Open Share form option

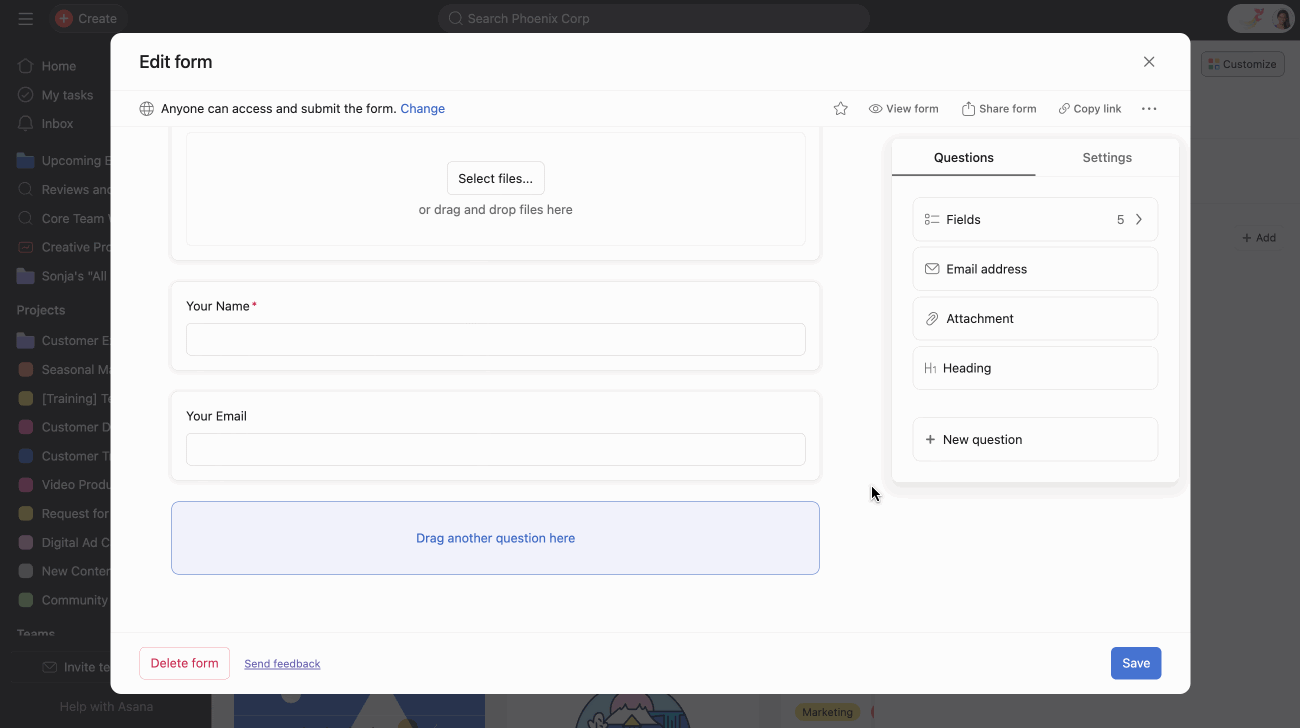point(999,109)
